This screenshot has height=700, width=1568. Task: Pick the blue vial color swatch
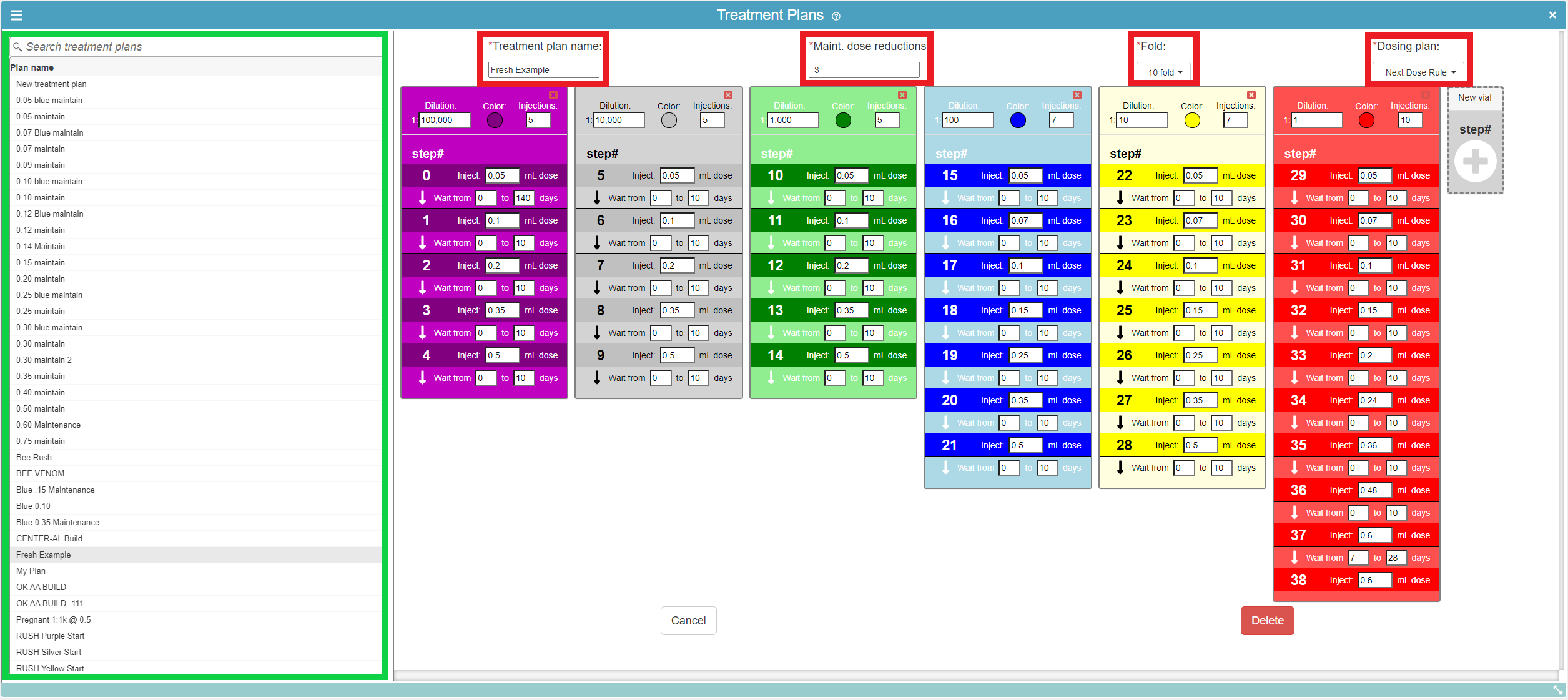tap(1018, 120)
